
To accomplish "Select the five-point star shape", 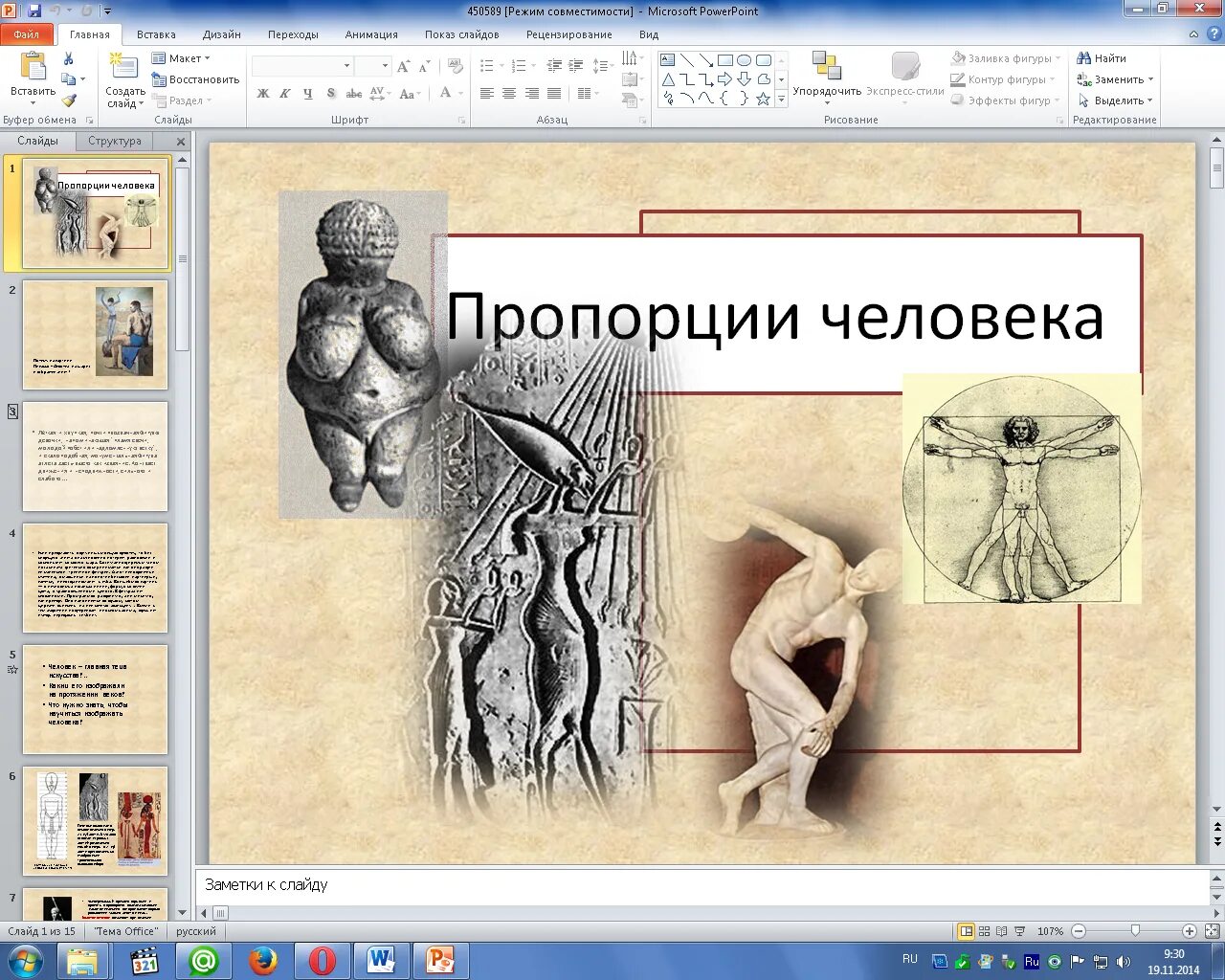I will [763, 99].
